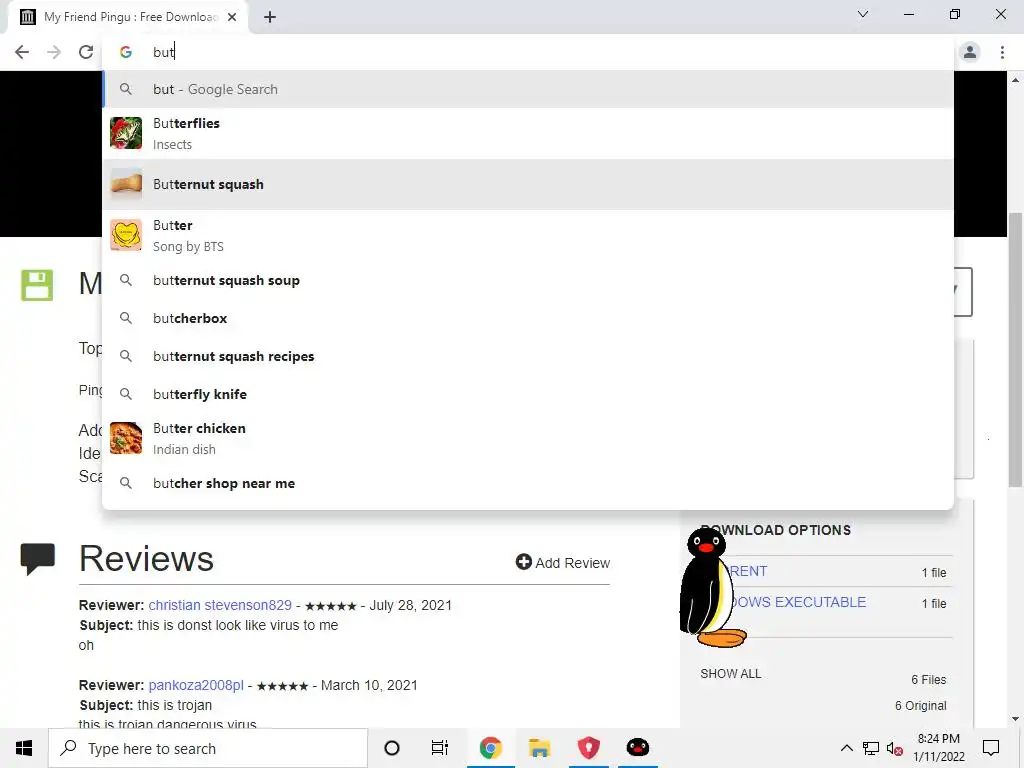Open the red shield app on taskbar

point(588,748)
